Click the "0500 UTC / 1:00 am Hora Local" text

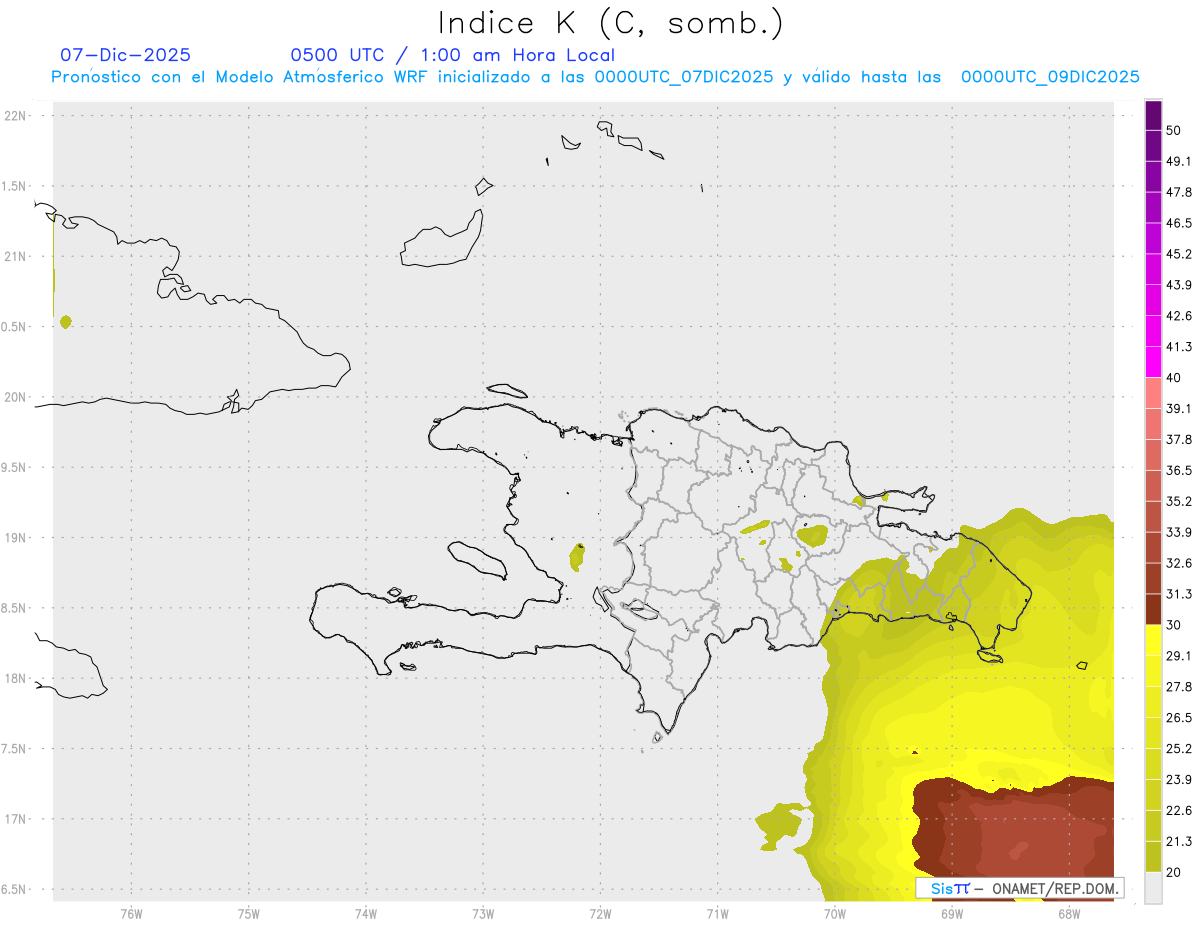[x=452, y=55]
